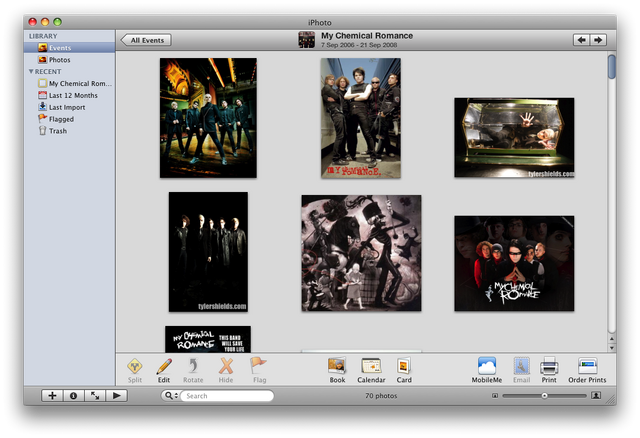640x438 pixels.
Task: Select Photos in the library sidebar
Action: (69, 60)
